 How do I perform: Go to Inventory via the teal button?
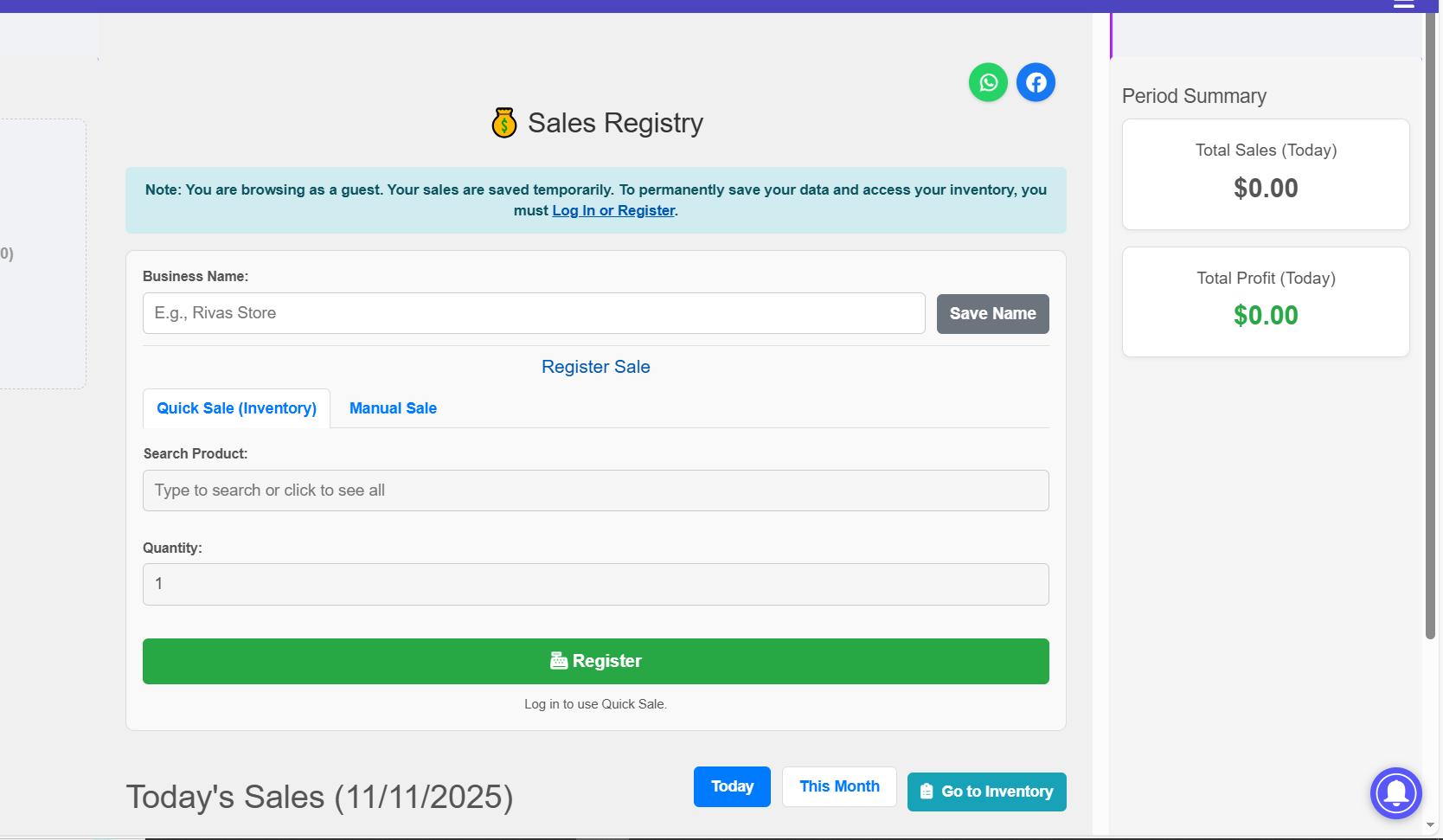[x=986, y=792]
